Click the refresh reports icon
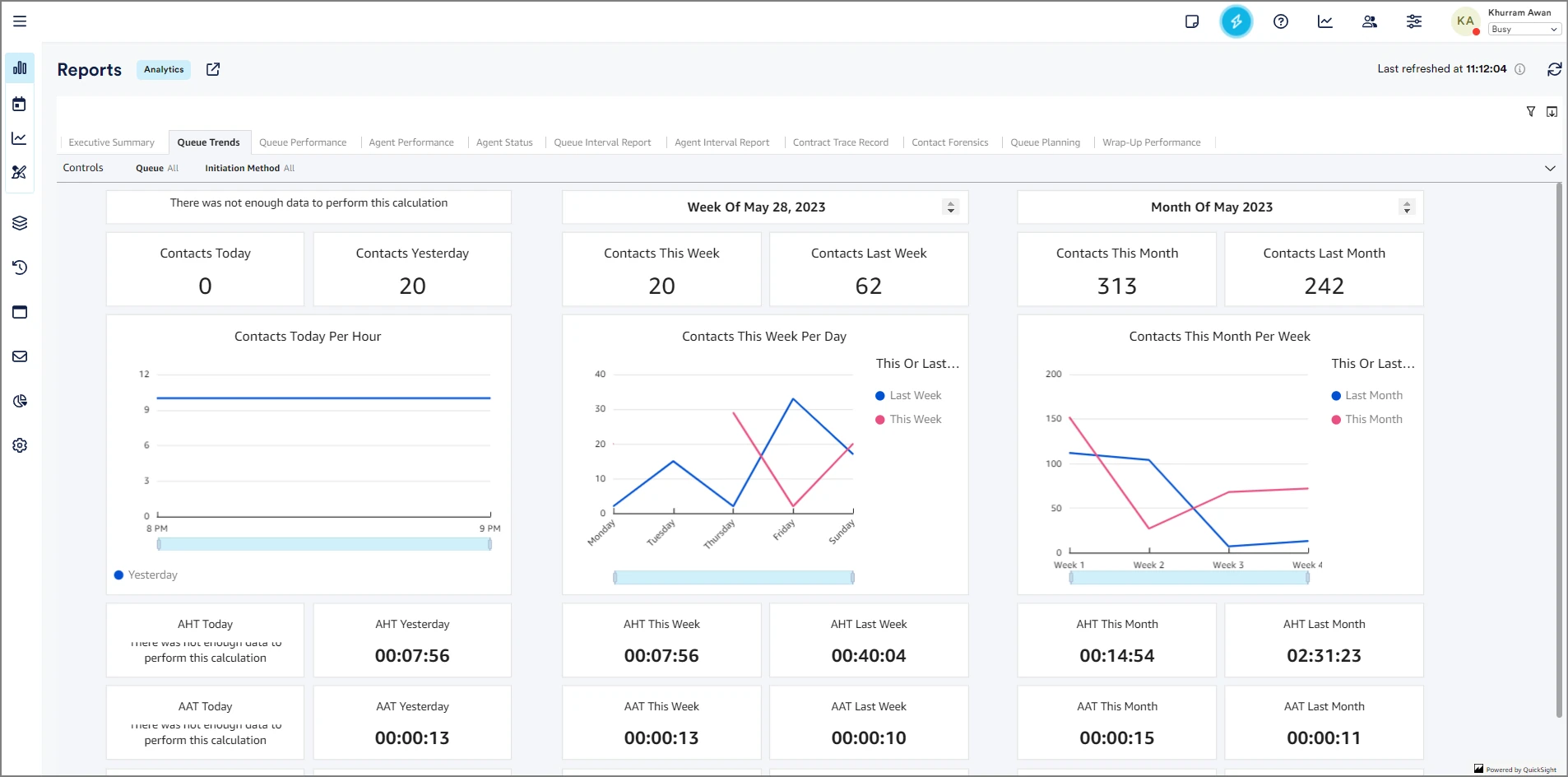This screenshot has height=777, width=1568. pos(1554,69)
